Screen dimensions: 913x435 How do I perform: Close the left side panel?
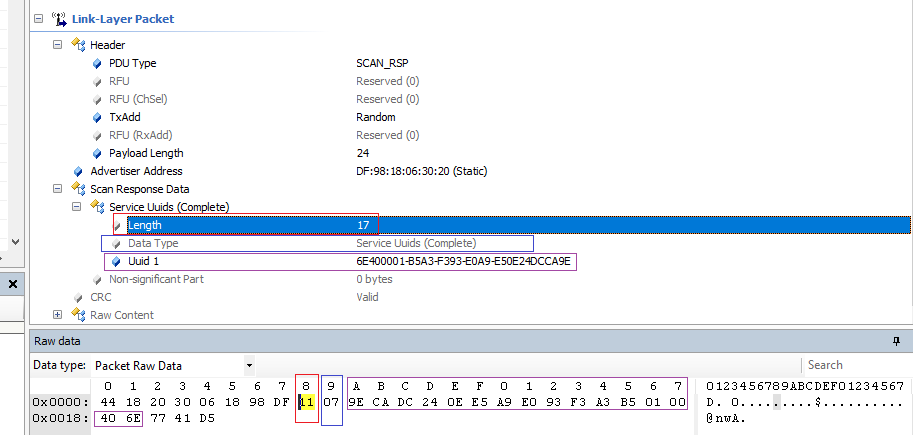click(14, 284)
